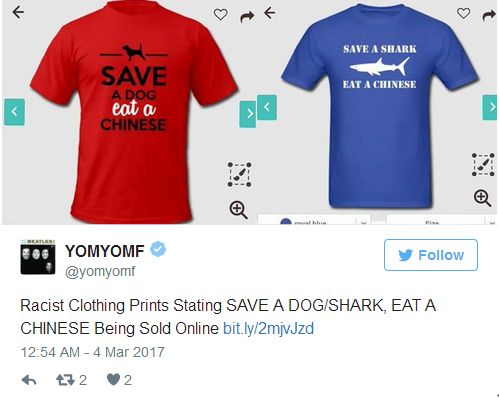
Task: Show previous image of blue shirt
Action: 267,107
